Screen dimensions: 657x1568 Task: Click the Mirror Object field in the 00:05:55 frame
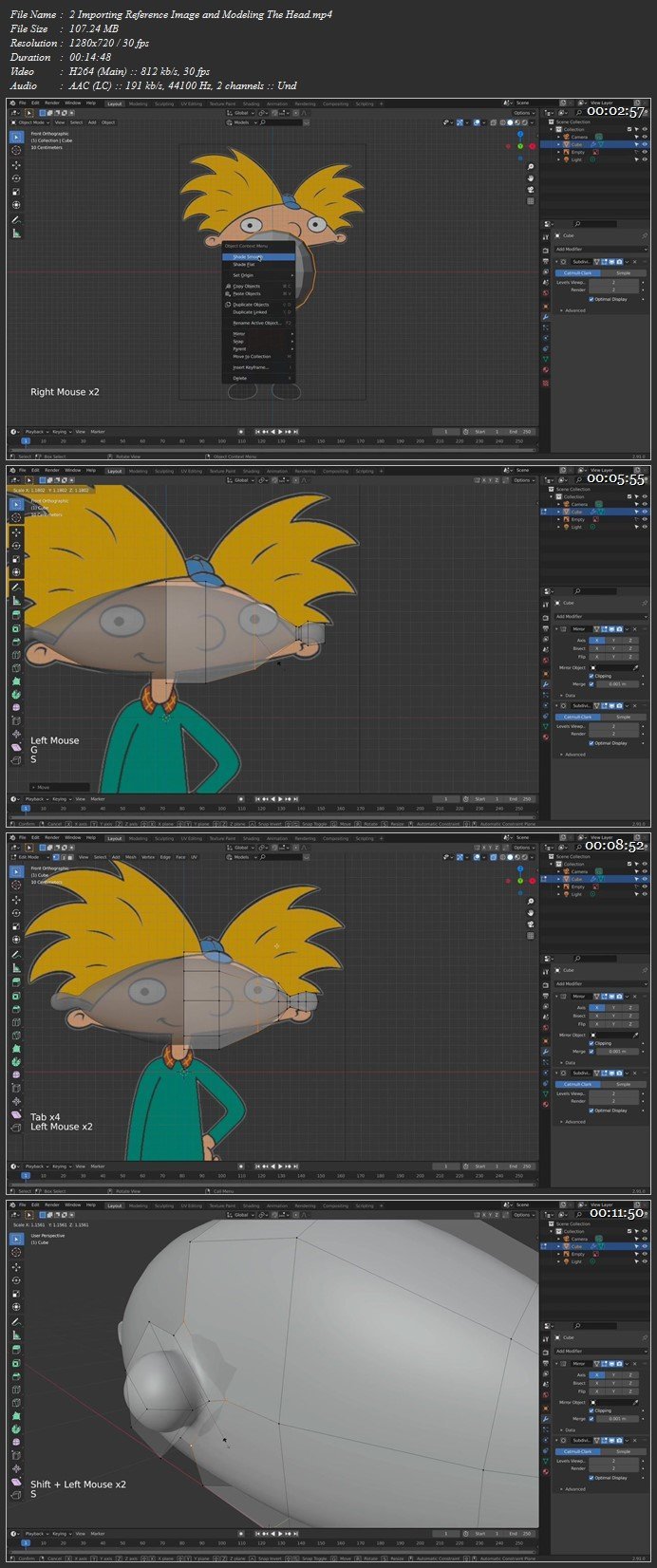click(615, 667)
